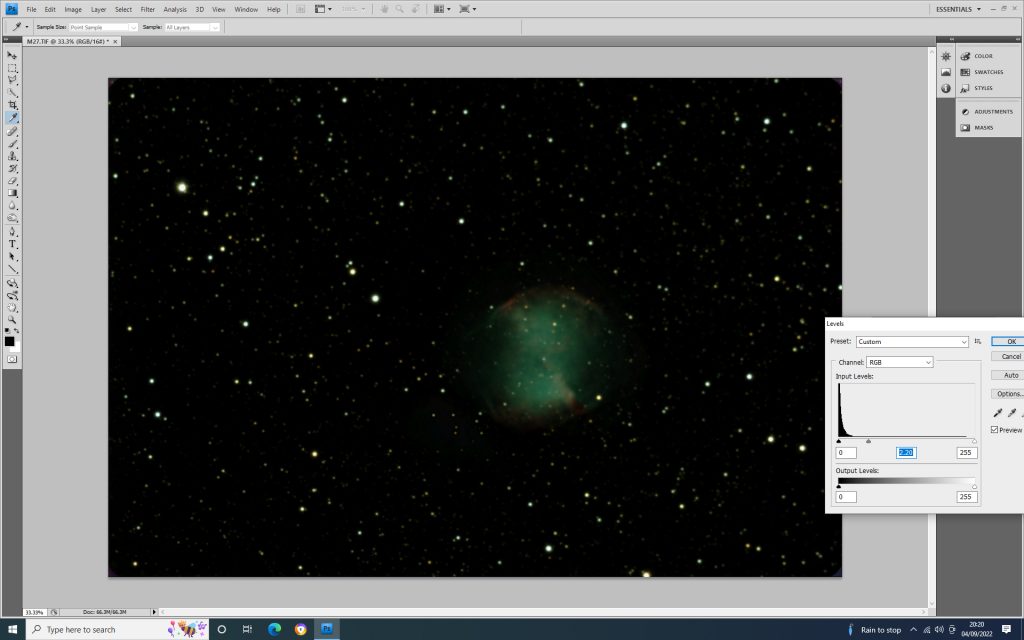This screenshot has width=1024, height=640.
Task: Select the Zoom tool in toolbox
Action: click(12, 320)
